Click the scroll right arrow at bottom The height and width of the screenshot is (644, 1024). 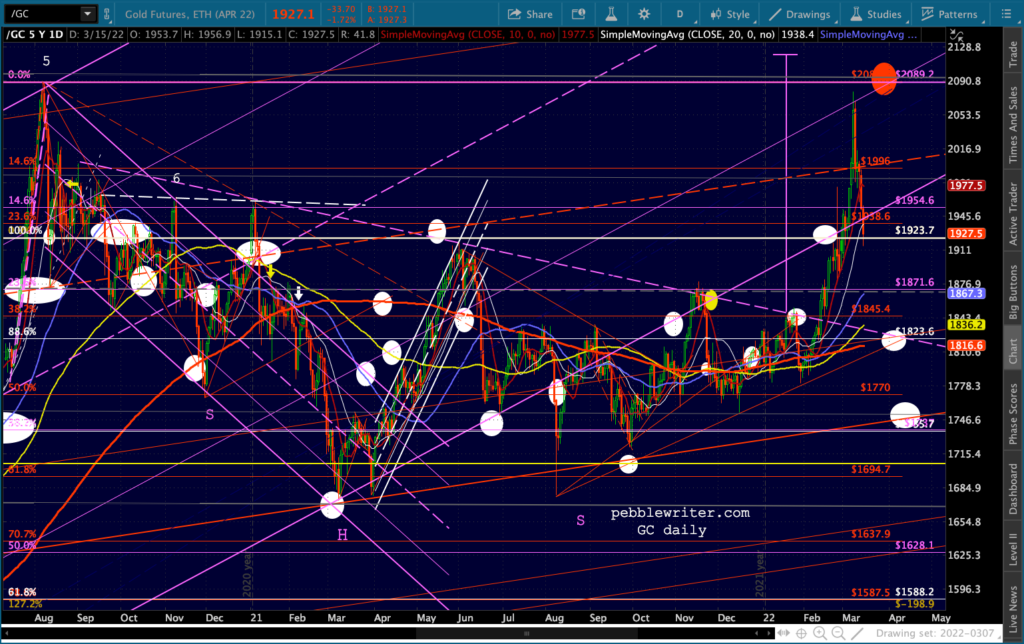pos(767,633)
